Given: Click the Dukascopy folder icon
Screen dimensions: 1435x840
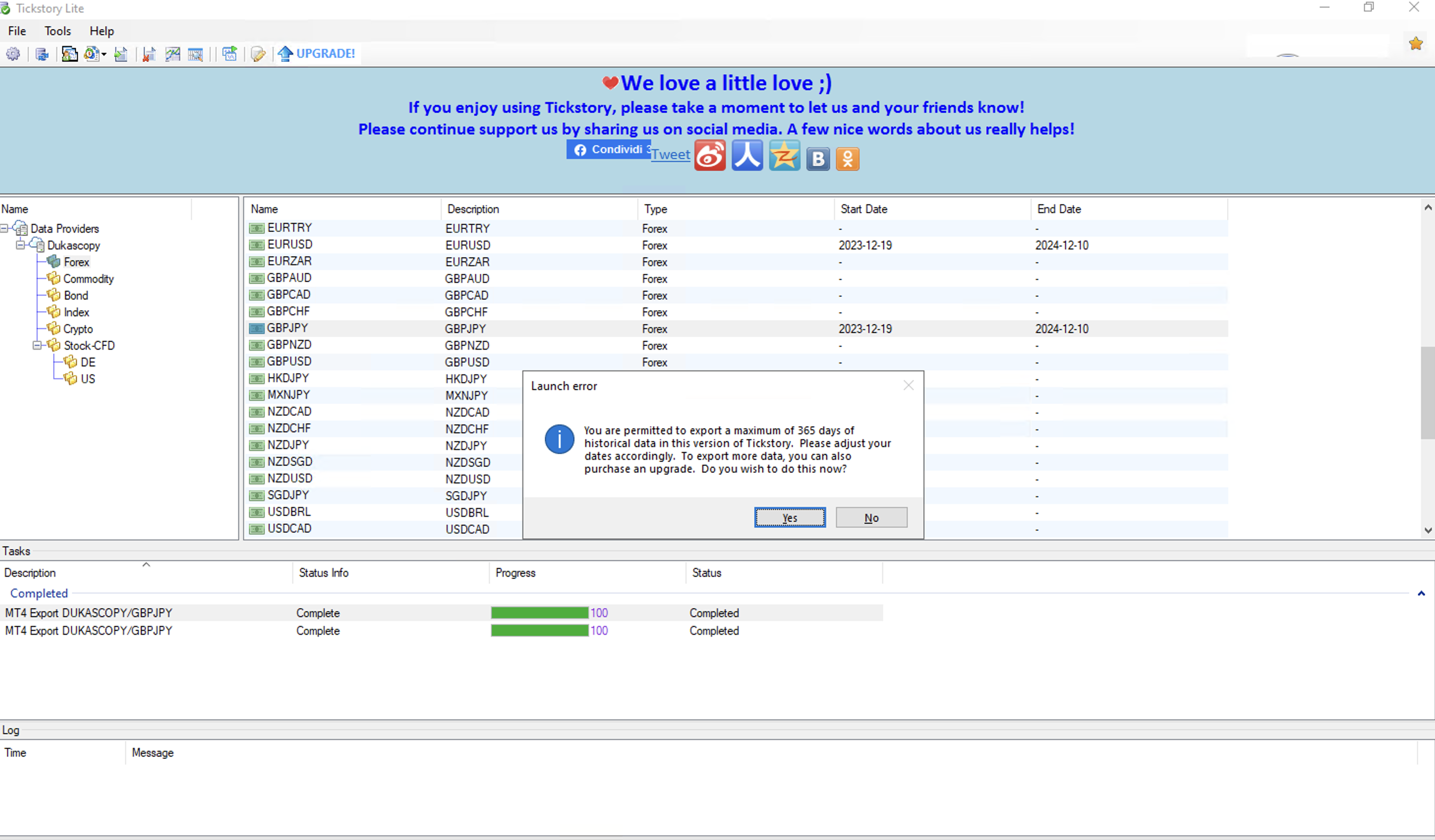Looking at the screenshot, I should click(37, 245).
